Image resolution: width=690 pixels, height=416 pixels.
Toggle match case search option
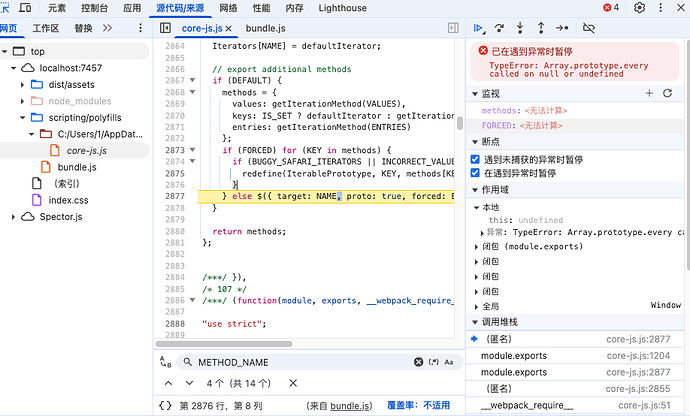(x=448, y=362)
